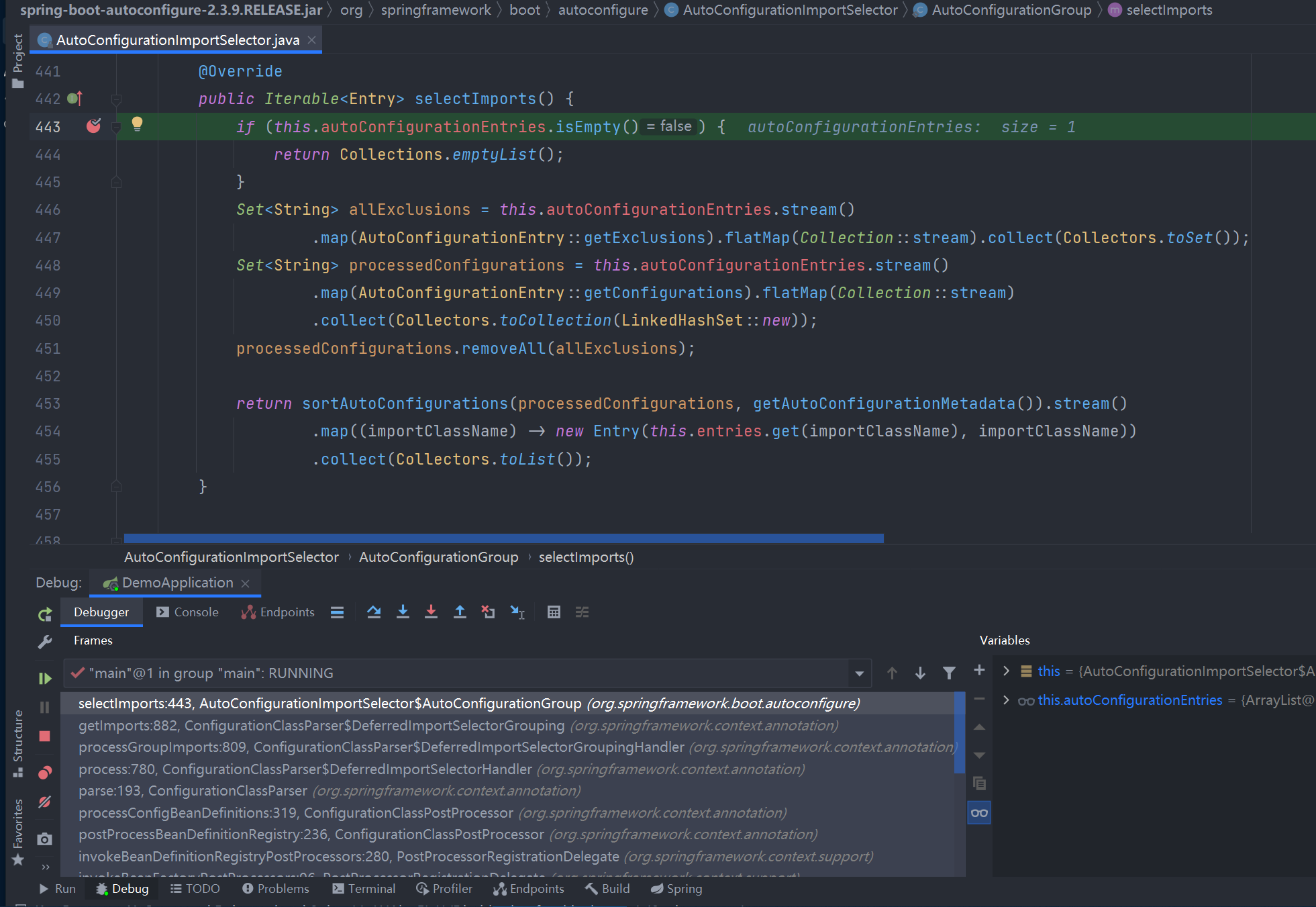The width and height of the screenshot is (1316, 907).
Task: Click Step Into icon
Action: point(403,612)
